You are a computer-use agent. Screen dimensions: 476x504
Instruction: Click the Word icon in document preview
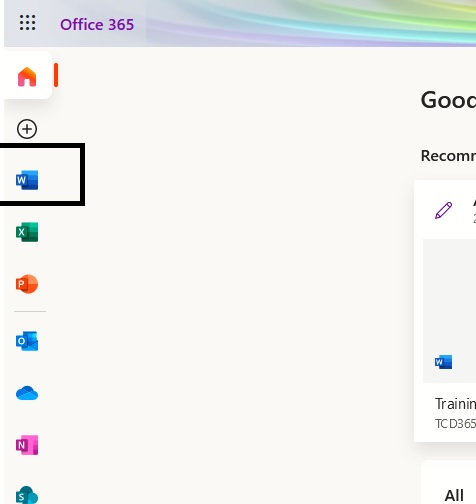(444, 362)
